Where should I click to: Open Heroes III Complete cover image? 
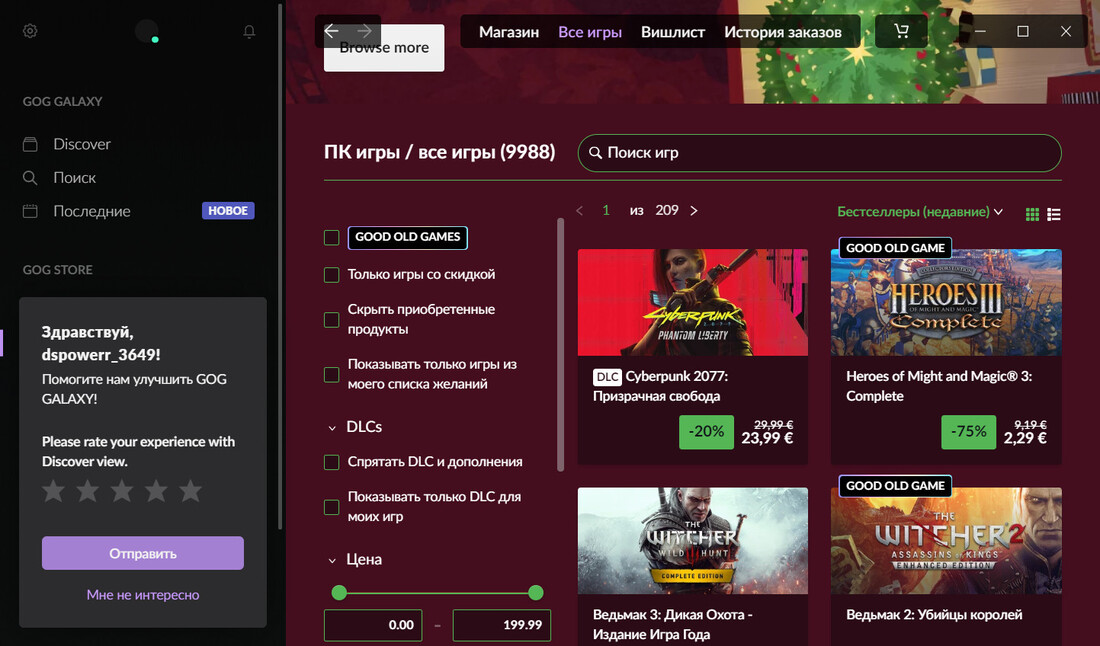point(946,302)
